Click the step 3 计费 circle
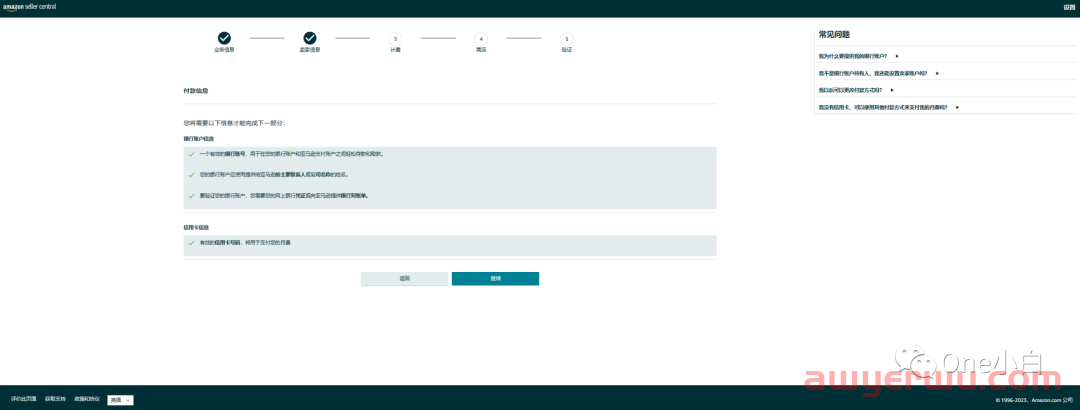The width and height of the screenshot is (1080, 410). point(395,38)
